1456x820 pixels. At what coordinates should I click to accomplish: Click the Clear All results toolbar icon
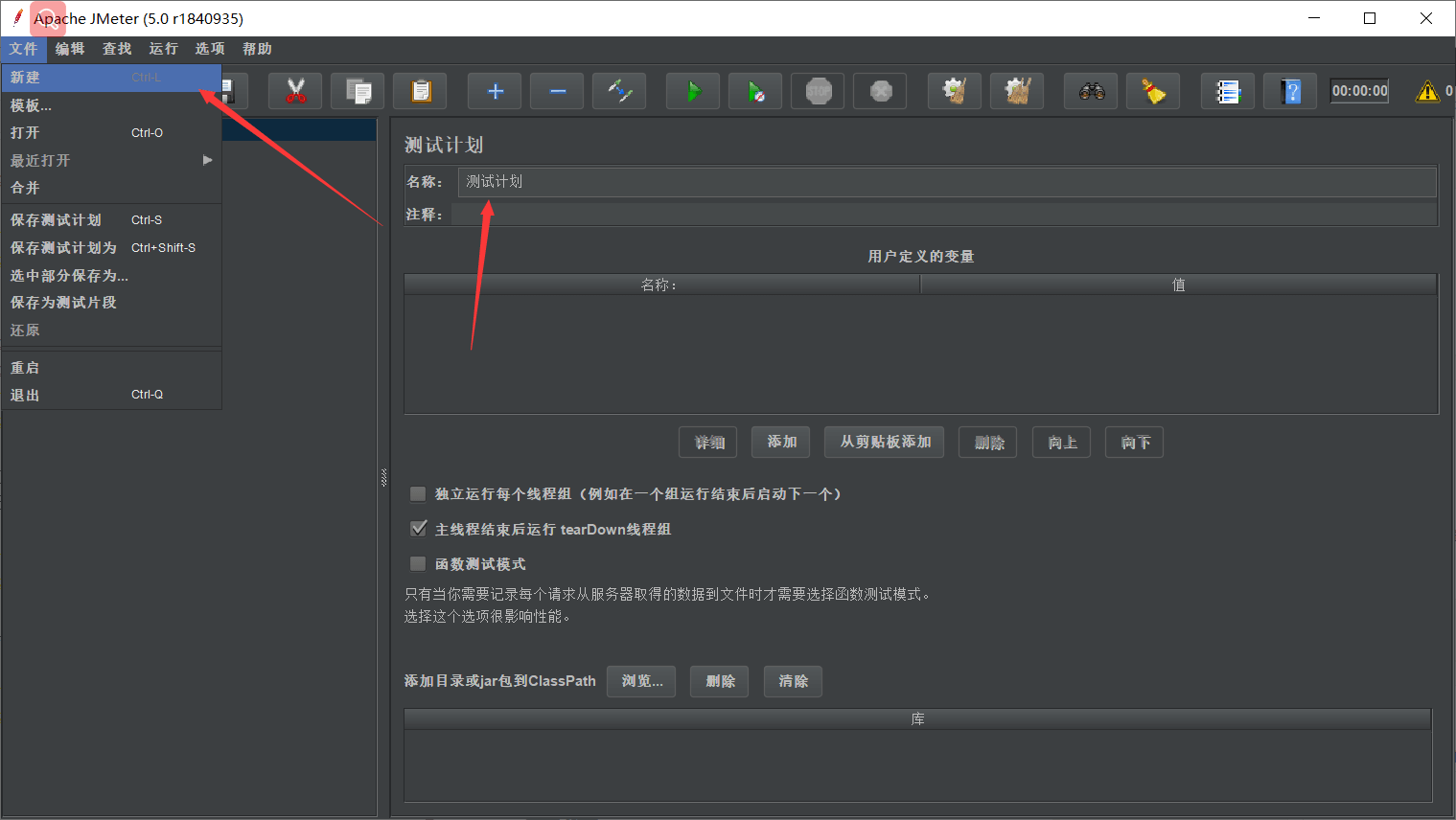click(1017, 91)
